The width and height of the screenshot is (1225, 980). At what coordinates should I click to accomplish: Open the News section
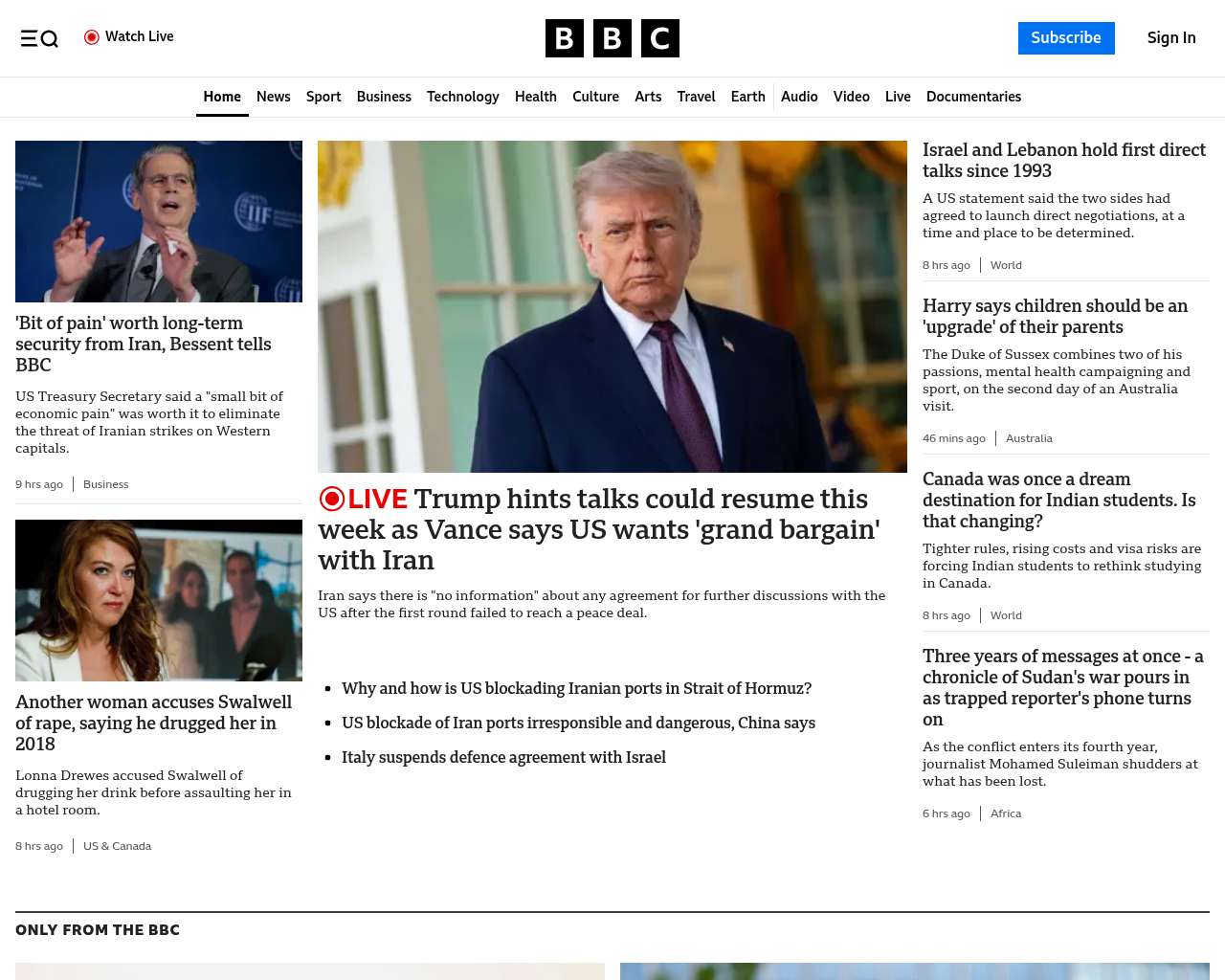click(274, 97)
